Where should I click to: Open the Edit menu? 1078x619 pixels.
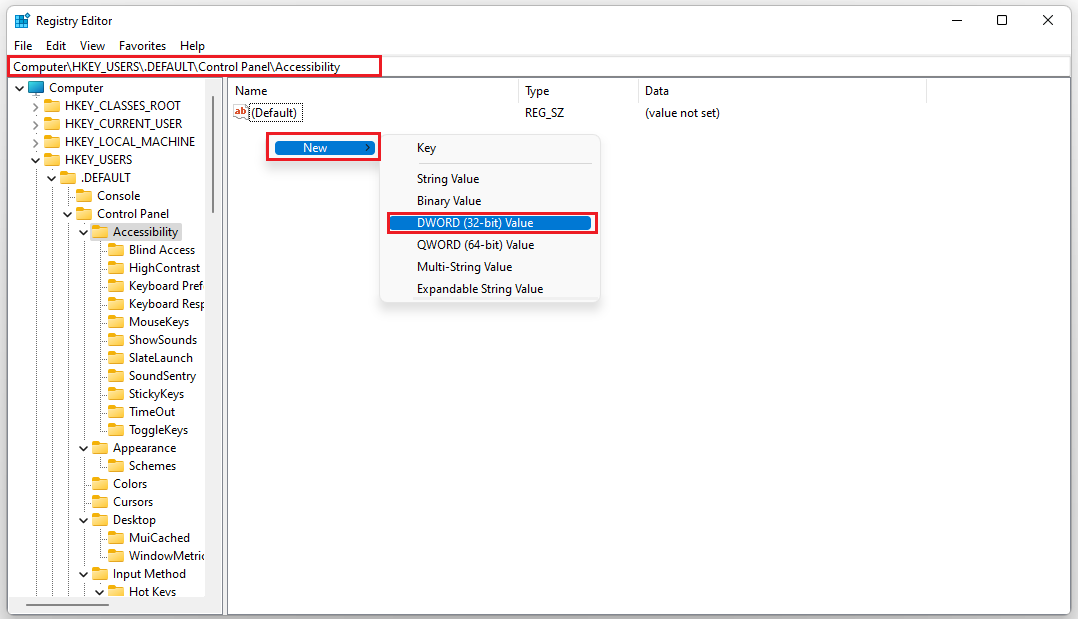coord(56,46)
